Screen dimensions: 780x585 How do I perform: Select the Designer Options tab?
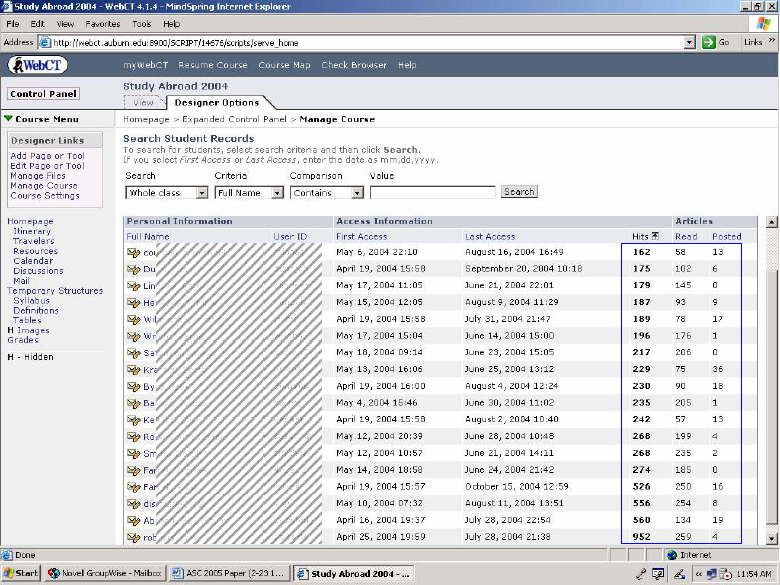coord(217,102)
